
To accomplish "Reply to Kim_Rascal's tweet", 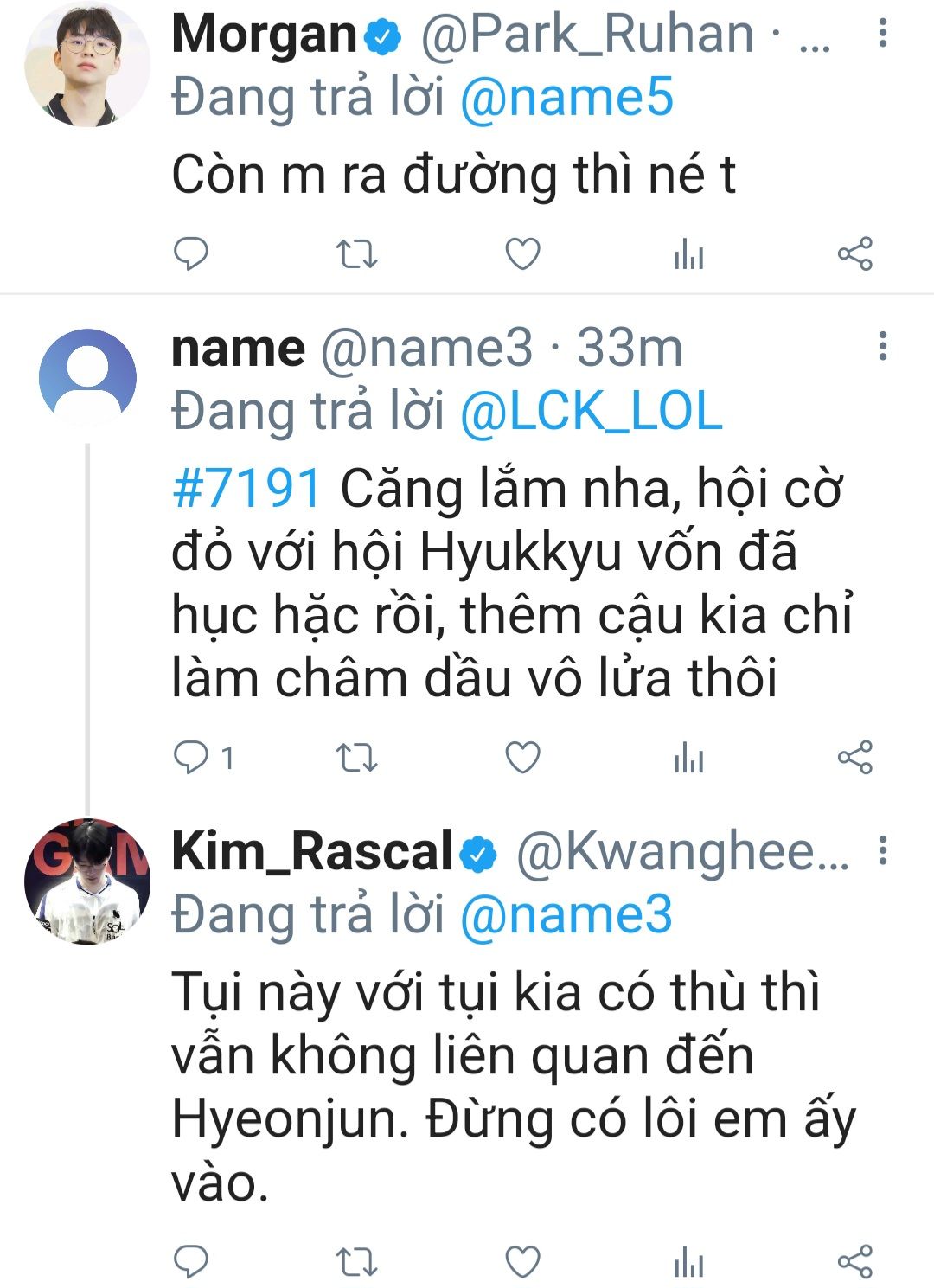I will [191, 1262].
